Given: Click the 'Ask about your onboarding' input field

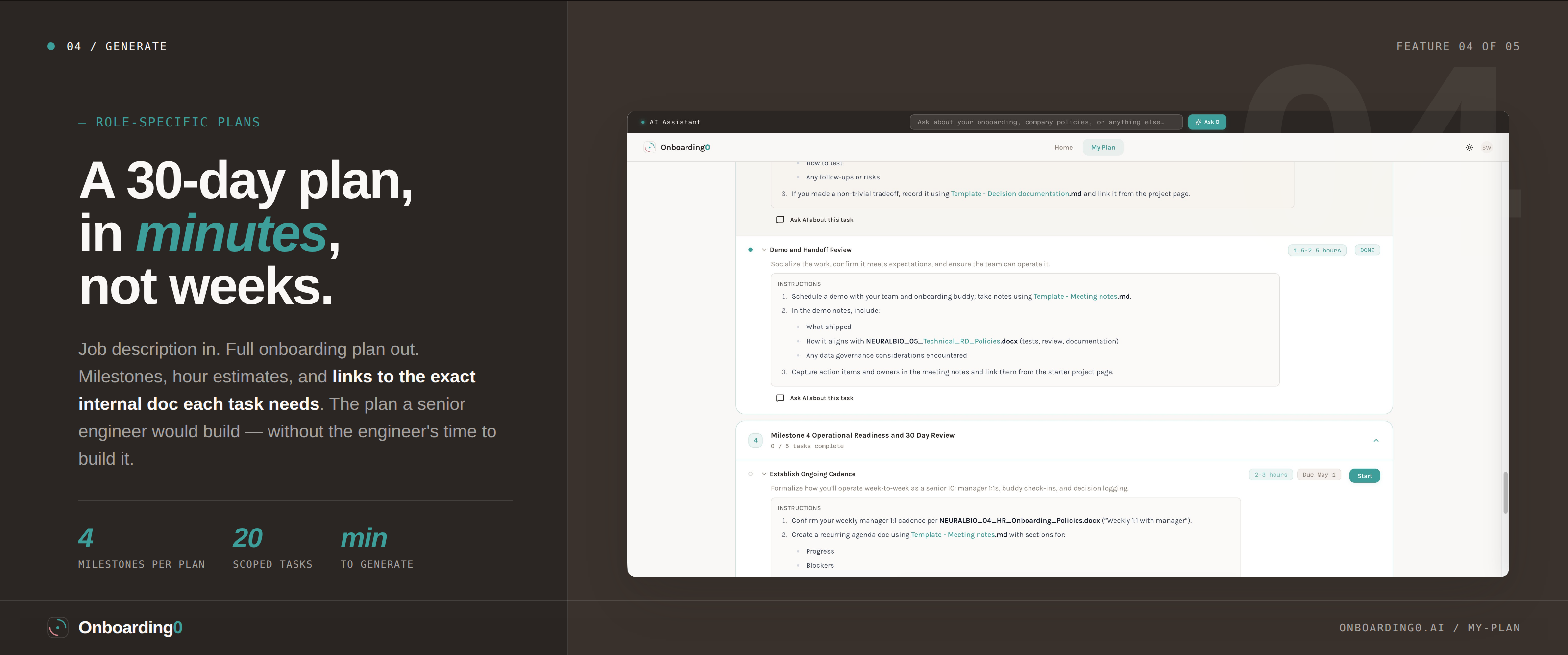Looking at the screenshot, I should 1045,122.
